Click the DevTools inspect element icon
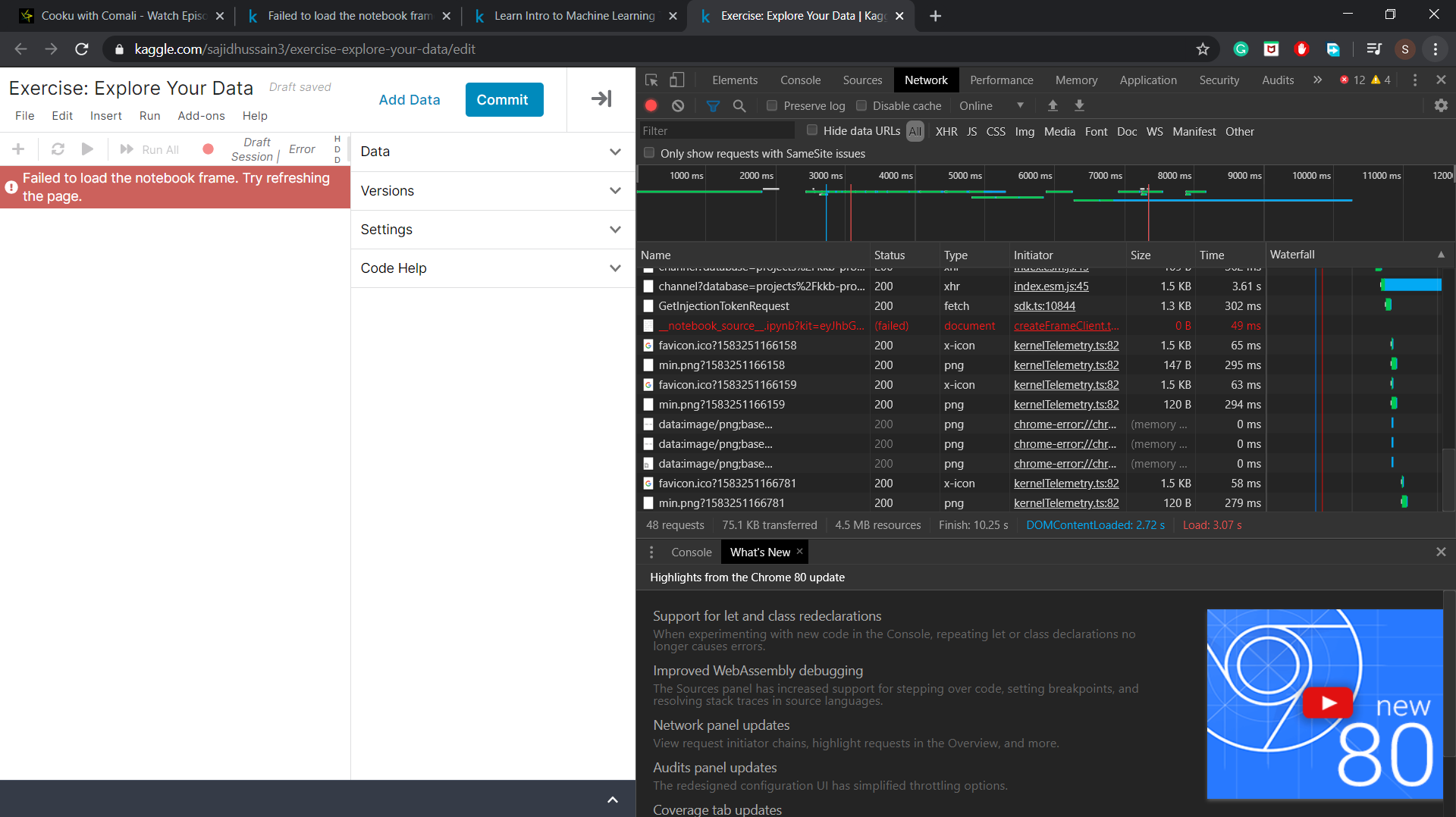Viewport: 1456px width, 817px height. (x=651, y=80)
